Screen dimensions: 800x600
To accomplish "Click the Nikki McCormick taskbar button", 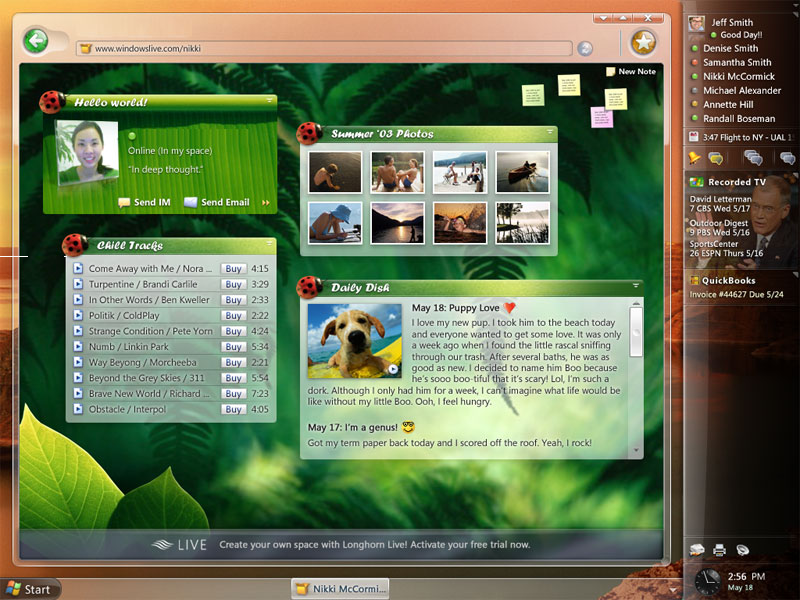I will 340,589.
